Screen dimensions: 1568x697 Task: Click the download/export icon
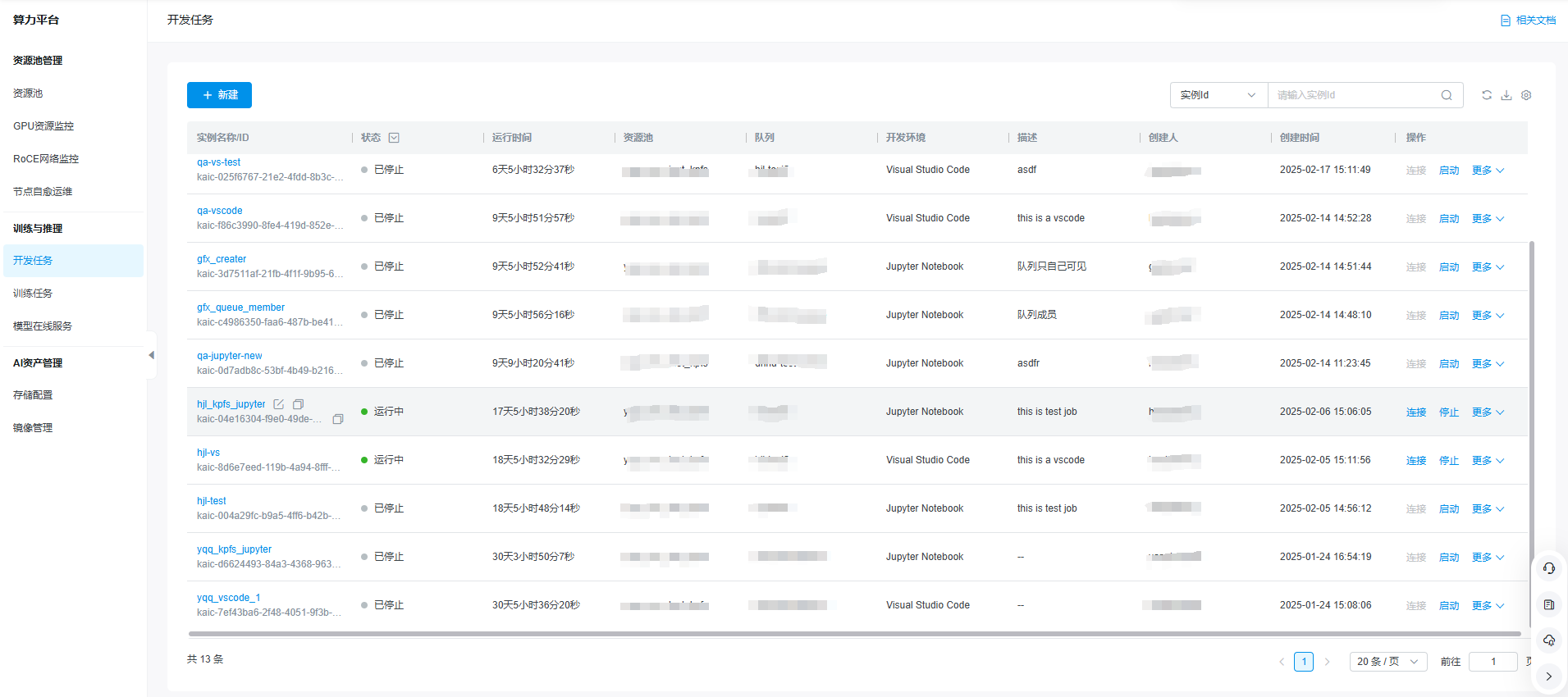[1506, 95]
